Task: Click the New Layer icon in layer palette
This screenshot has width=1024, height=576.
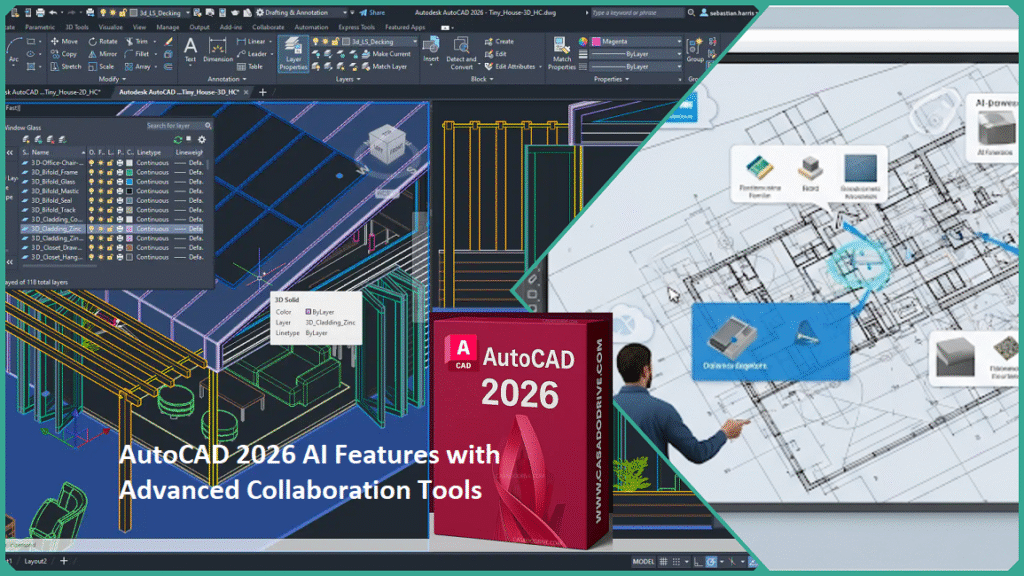Action: (x=26, y=140)
